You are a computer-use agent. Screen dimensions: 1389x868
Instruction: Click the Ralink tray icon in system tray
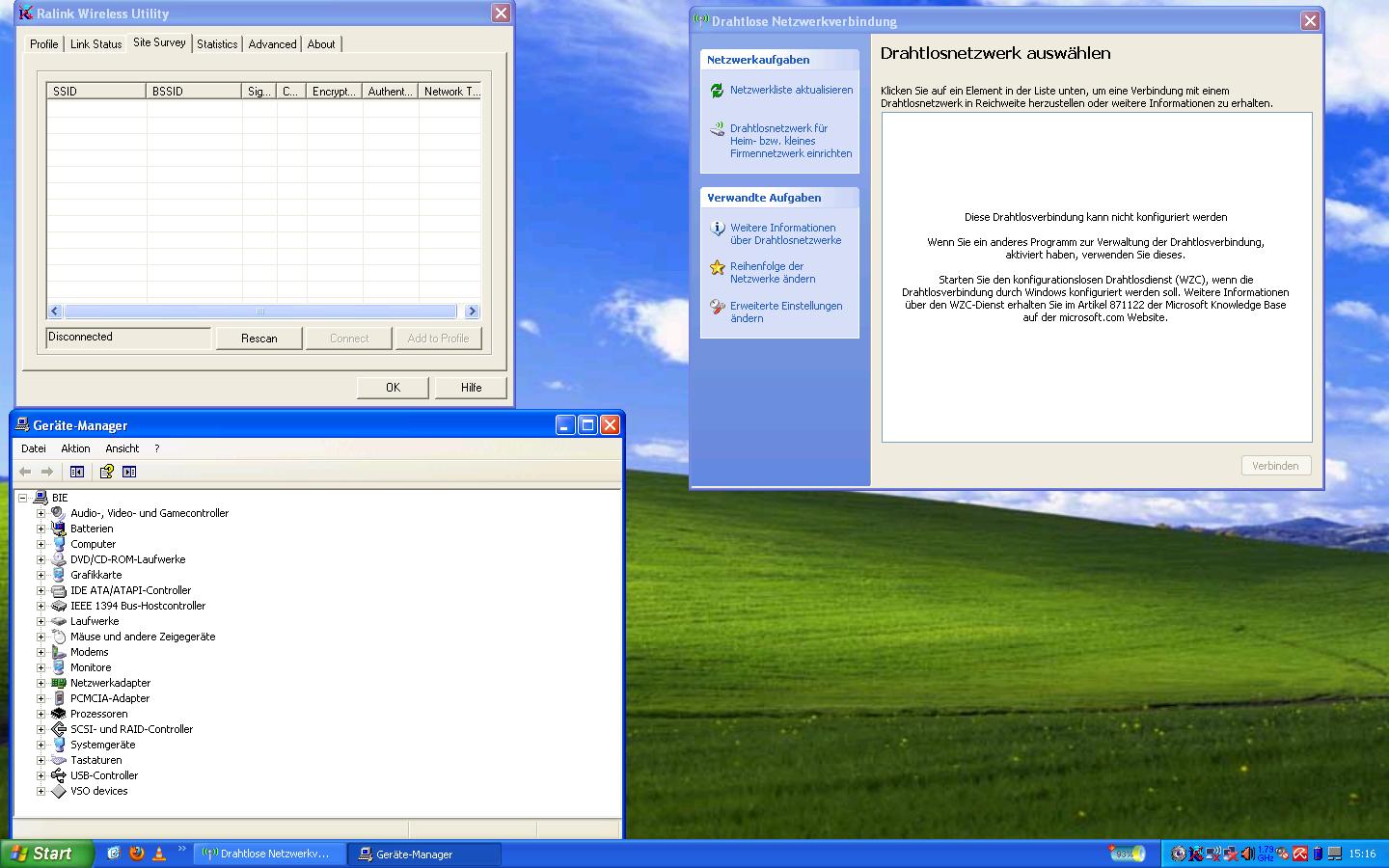(1196, 854)
